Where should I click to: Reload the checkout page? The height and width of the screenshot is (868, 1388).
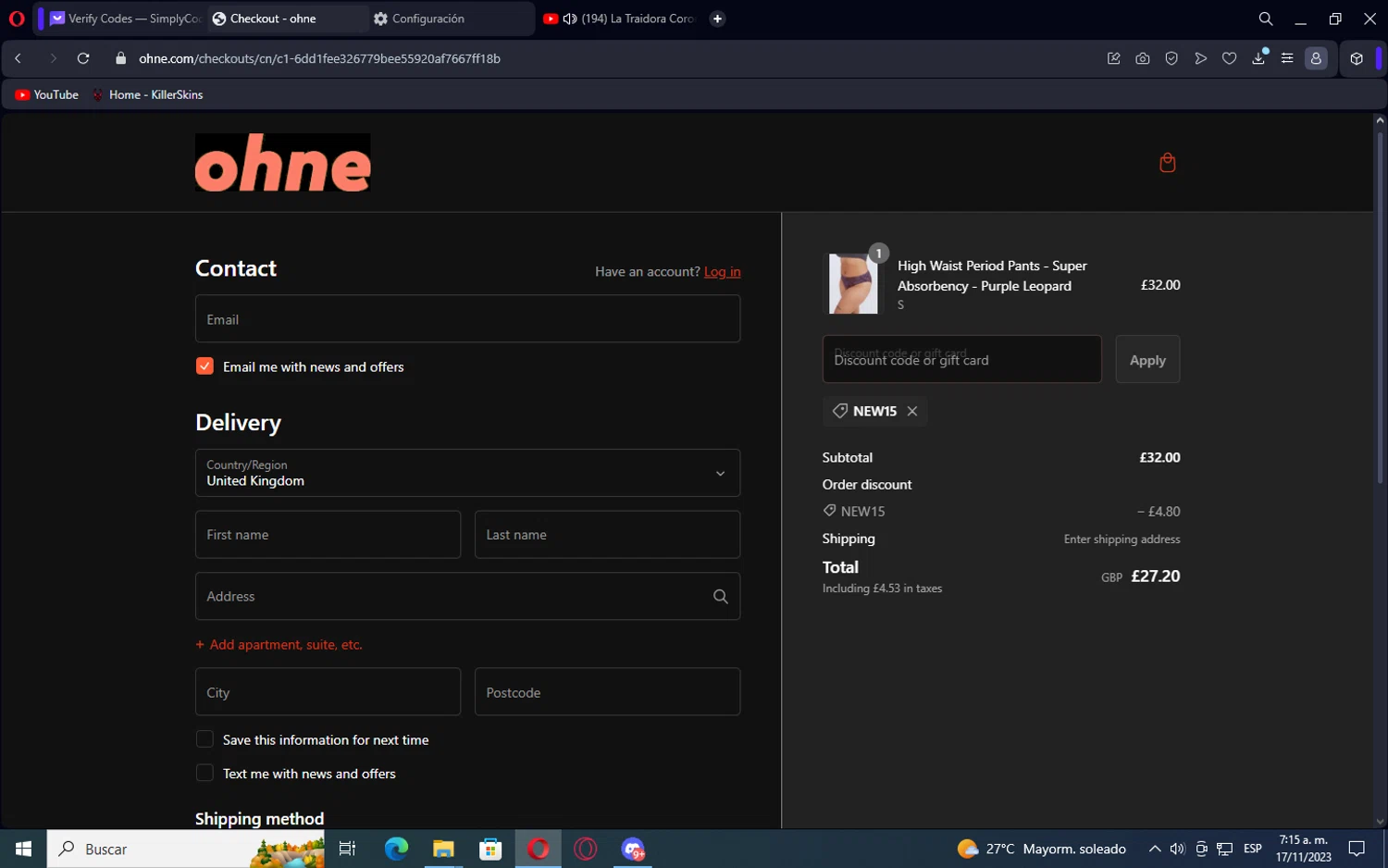point(83,58)
